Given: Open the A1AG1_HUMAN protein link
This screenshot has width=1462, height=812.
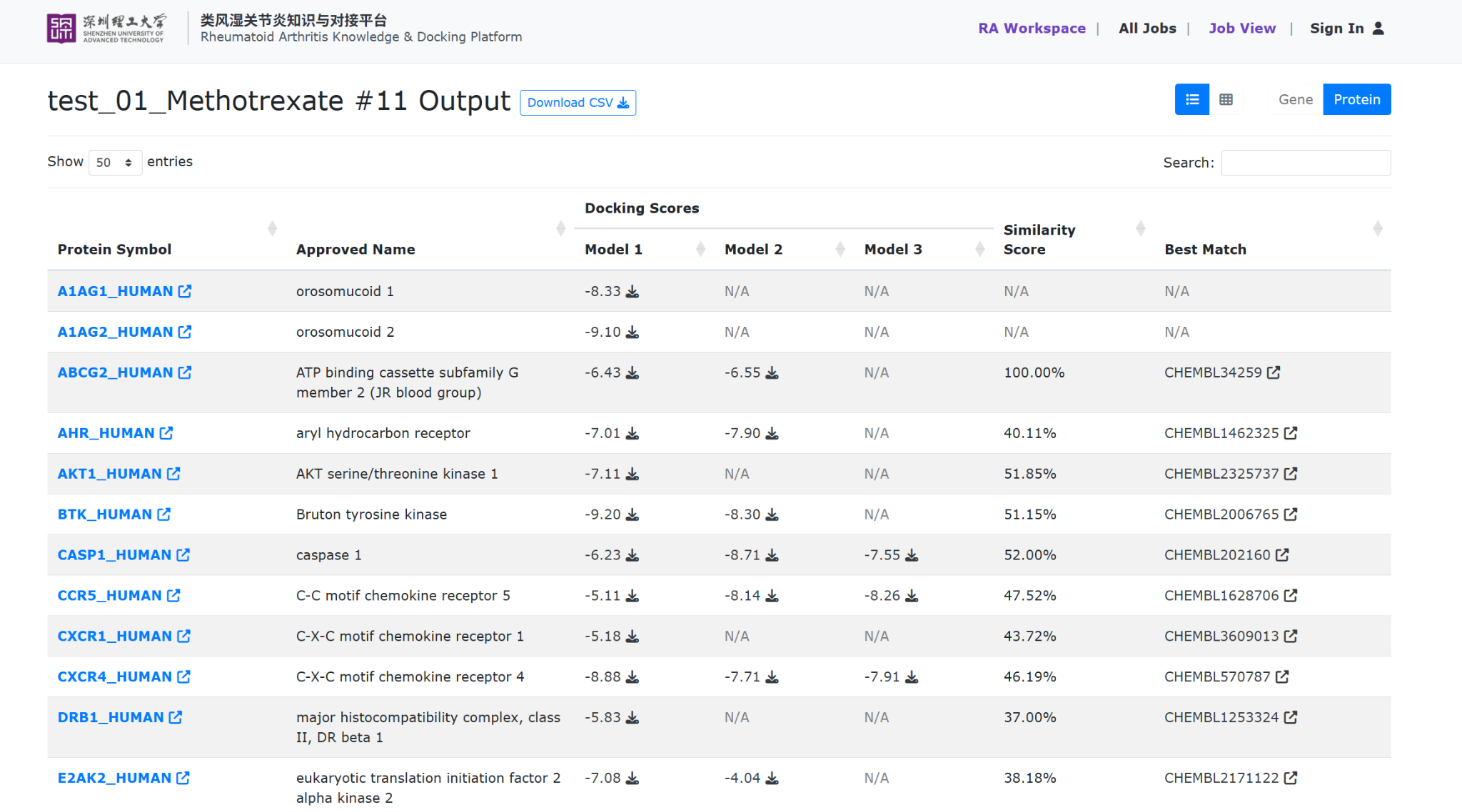Looking at the screenshot, I should [124, 291].
